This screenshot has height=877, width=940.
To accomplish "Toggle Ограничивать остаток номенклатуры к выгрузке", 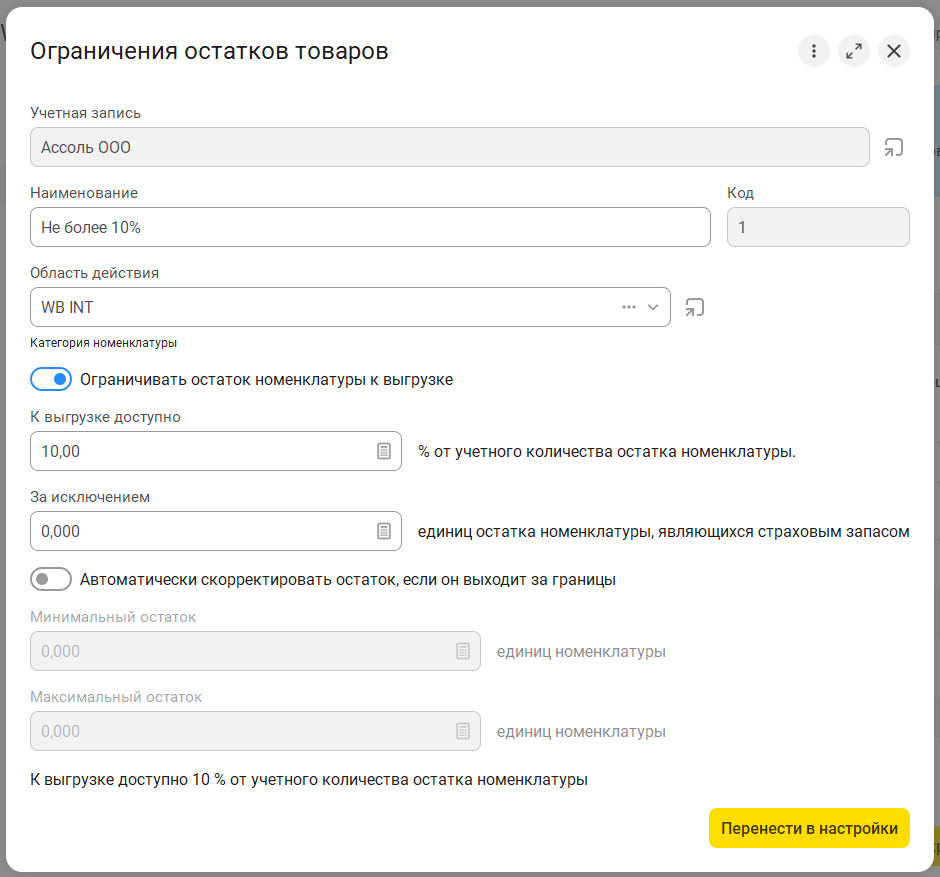I will pos(51,379).
